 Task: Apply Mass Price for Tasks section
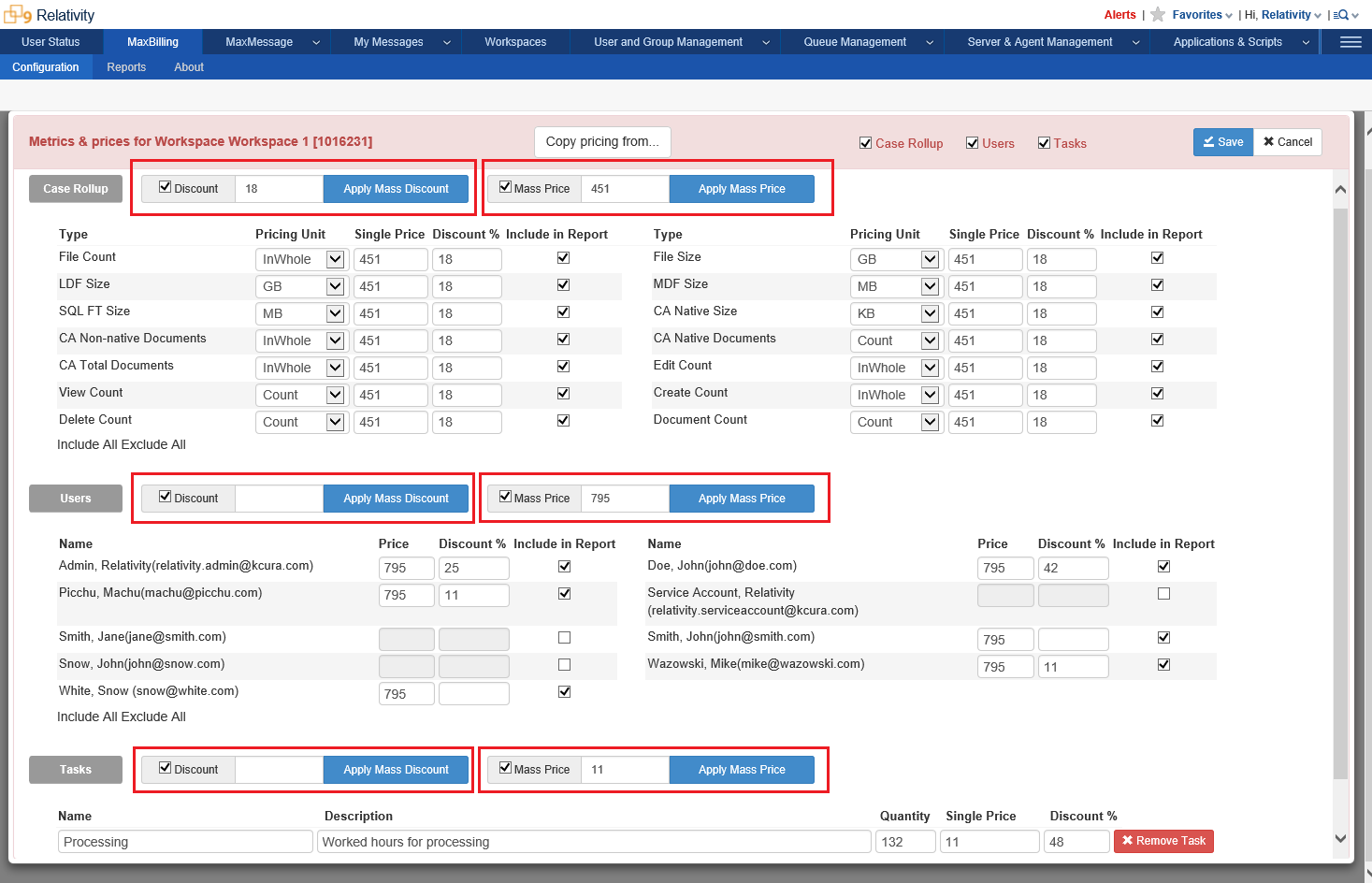tap(742, 770)
